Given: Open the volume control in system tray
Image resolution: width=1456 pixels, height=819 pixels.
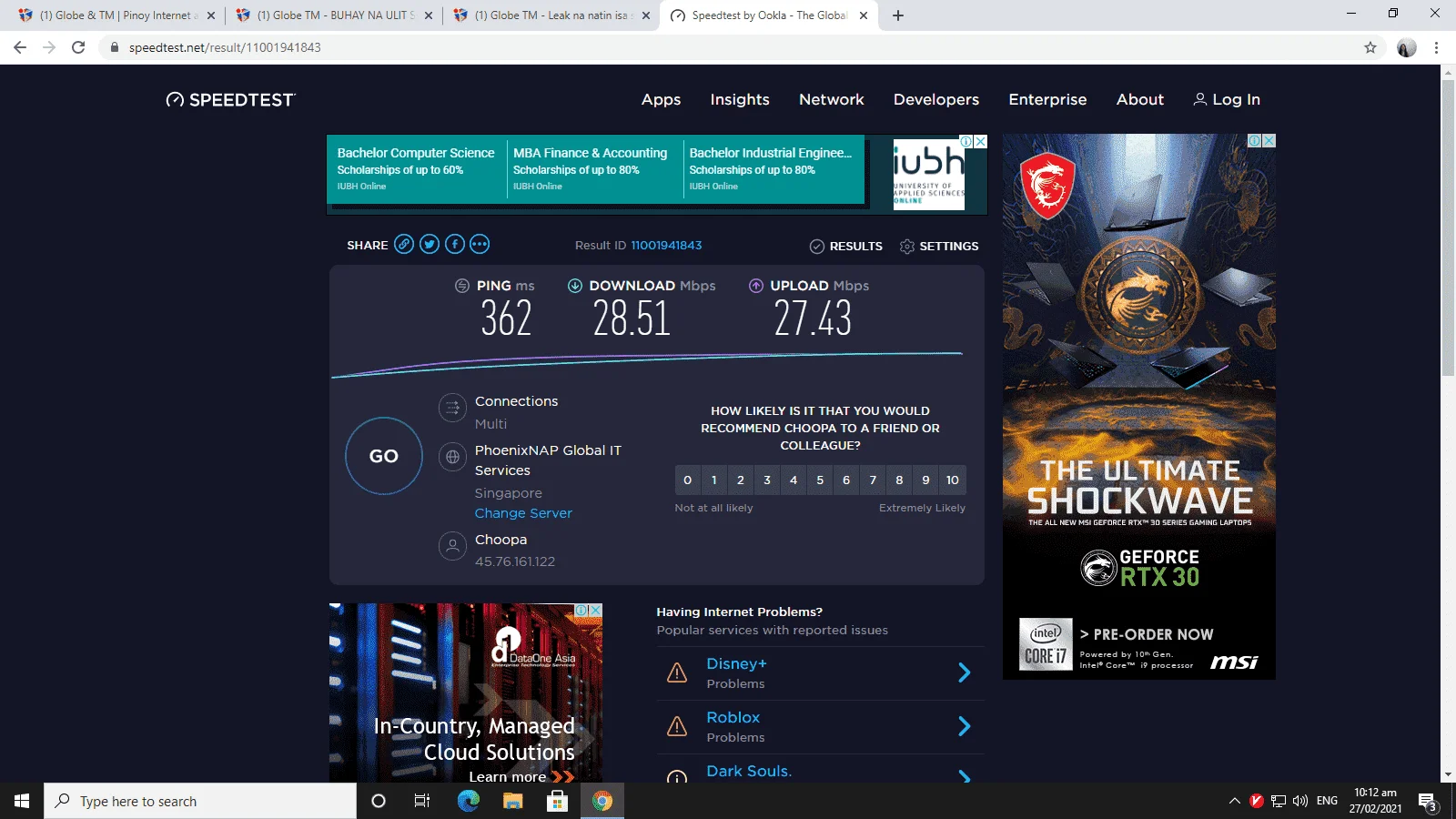Looking at the screenshot, I should pos(1300,801).
